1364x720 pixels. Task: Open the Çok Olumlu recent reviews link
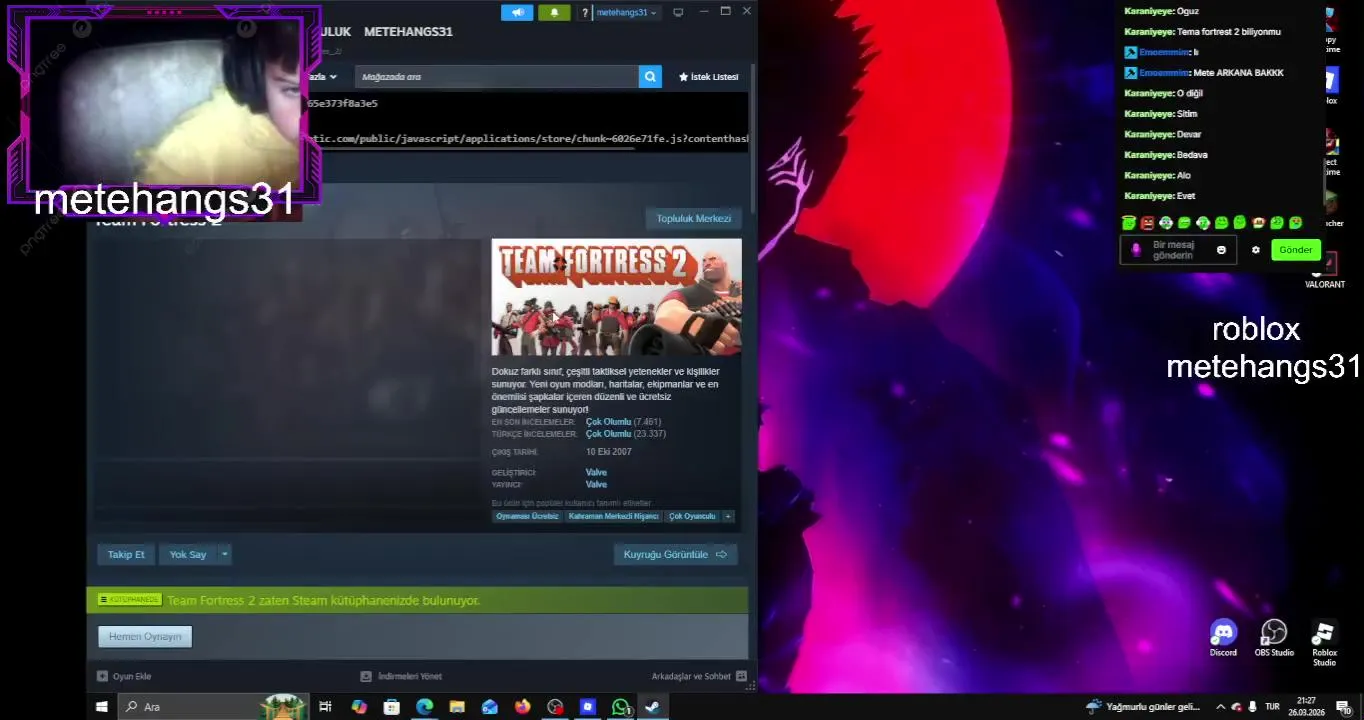pos(608,422)
